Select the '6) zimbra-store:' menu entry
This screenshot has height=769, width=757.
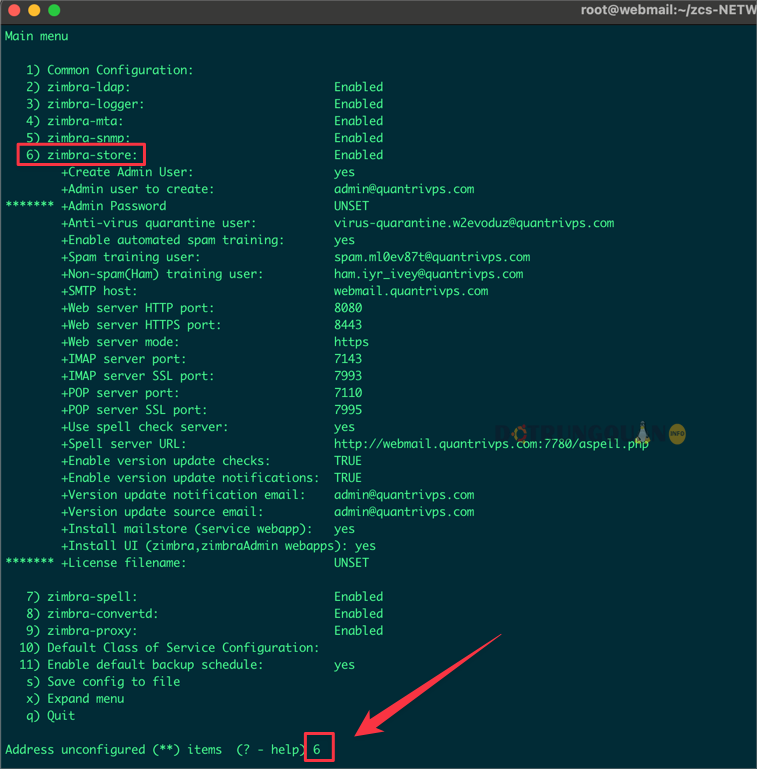click(x=81, y=155)
